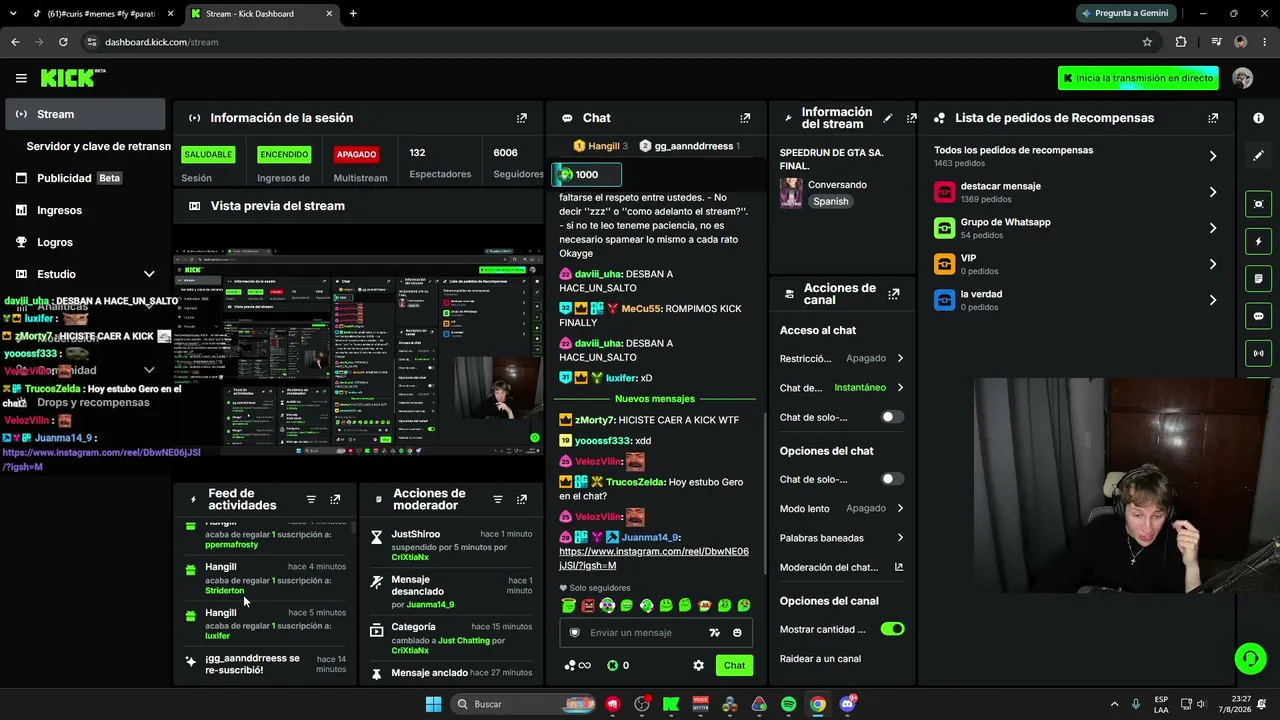Click Nuevos mensajes divider to jump down

point(654,399)
